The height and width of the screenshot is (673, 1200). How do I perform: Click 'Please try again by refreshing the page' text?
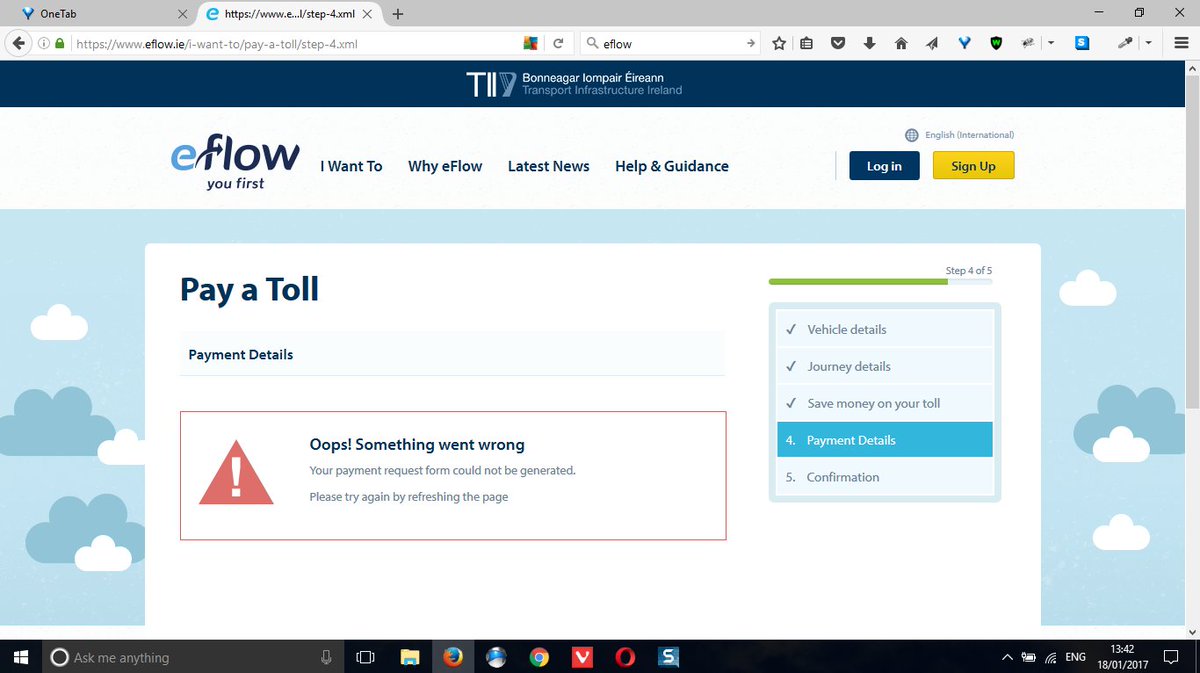409,497
